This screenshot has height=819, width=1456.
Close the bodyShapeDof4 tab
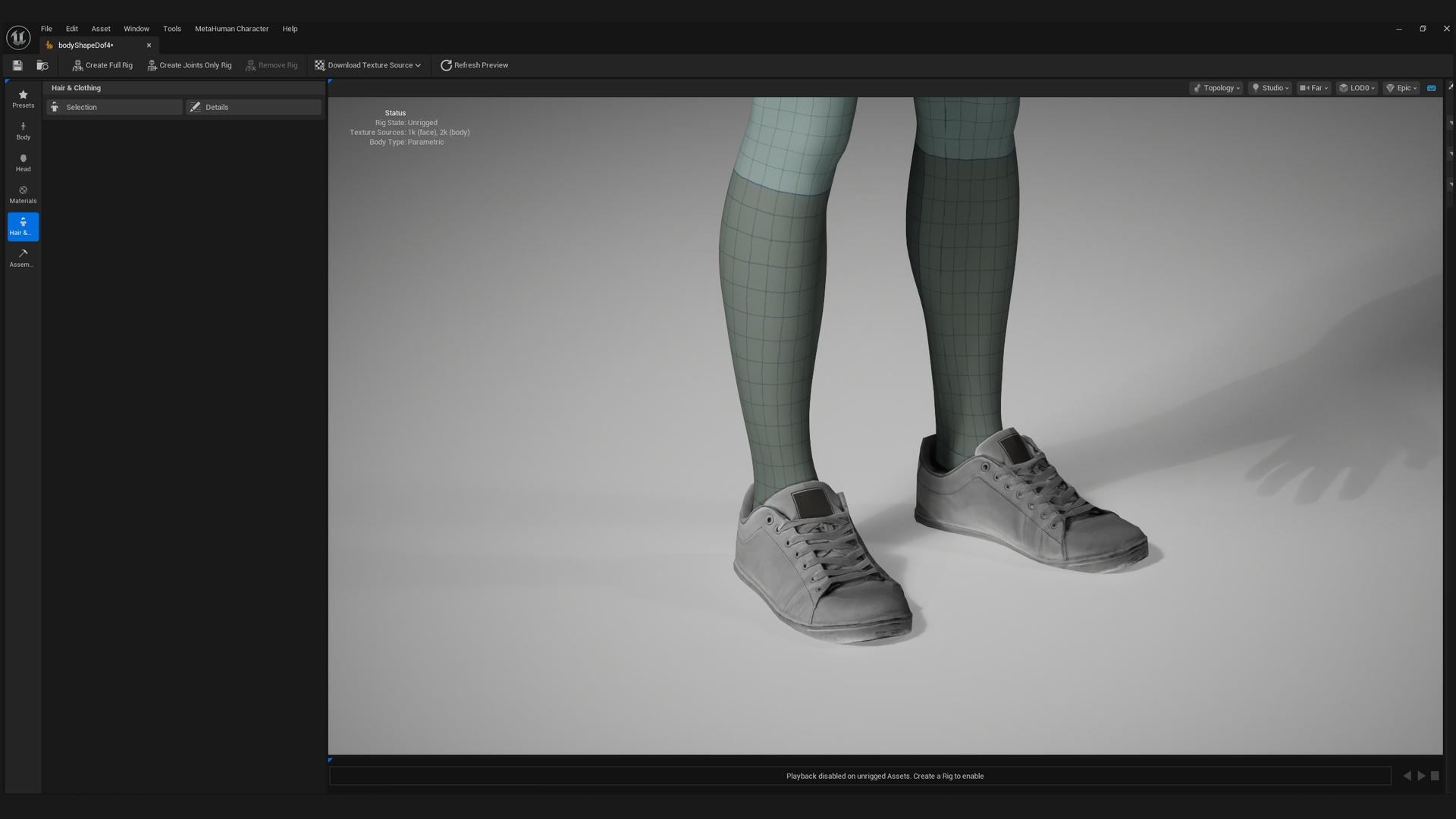[x=149, y=45]
